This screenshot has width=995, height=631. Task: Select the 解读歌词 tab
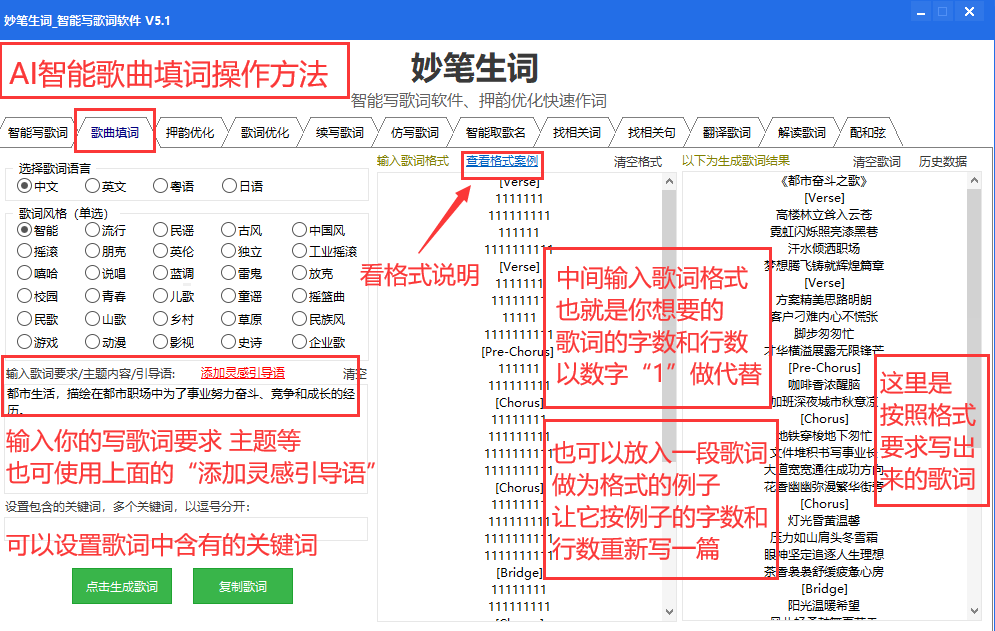(x=801, y=133)
